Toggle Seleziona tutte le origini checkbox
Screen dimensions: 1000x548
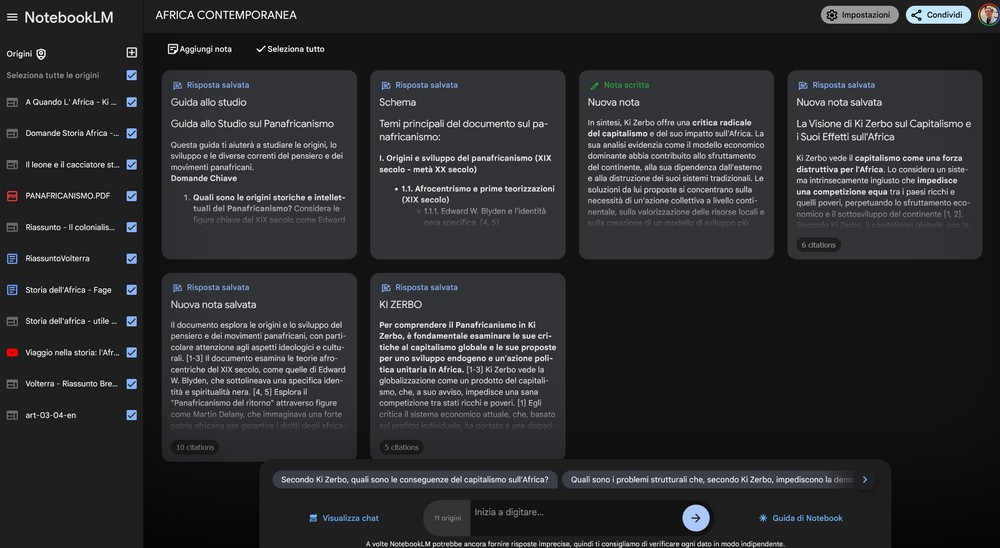point(132,75)
